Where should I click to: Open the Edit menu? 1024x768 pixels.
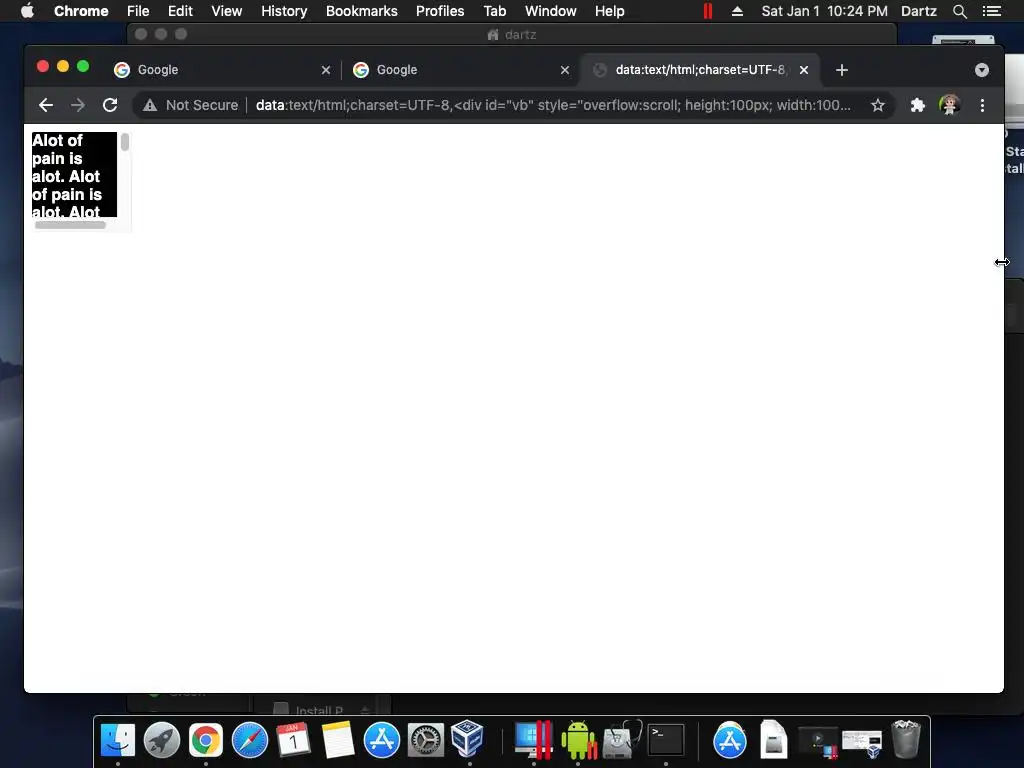[x=180, y=11]
